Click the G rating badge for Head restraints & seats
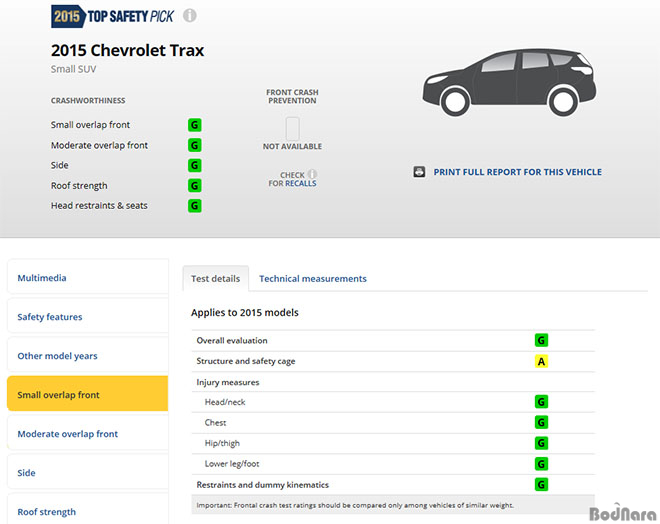Screen dimensions: 660x524 point(194,206)
